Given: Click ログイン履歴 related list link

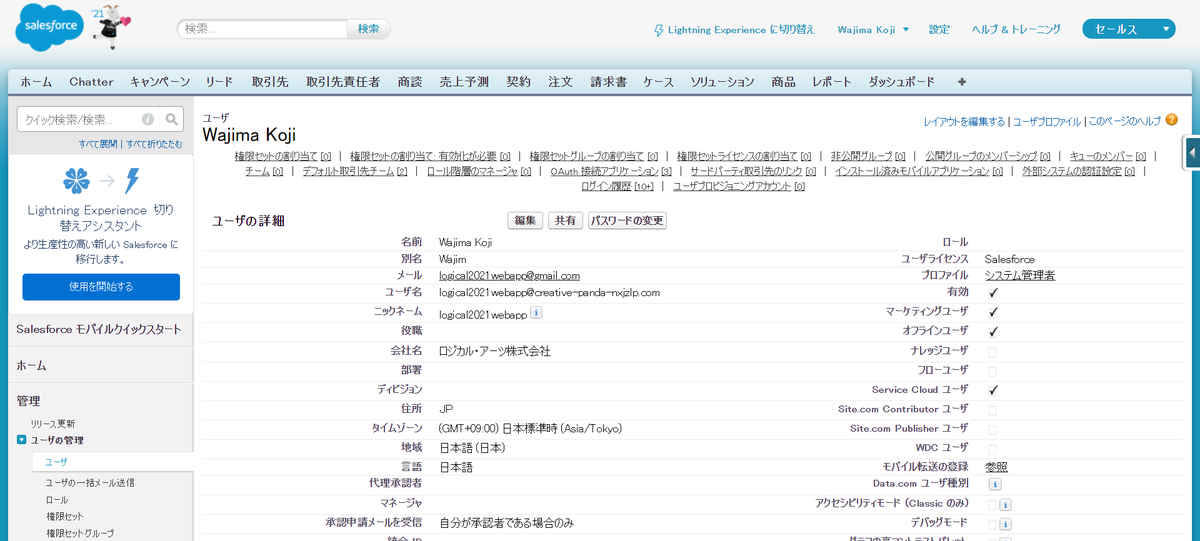Looking at the screenshot, I should tap(617, 186).
